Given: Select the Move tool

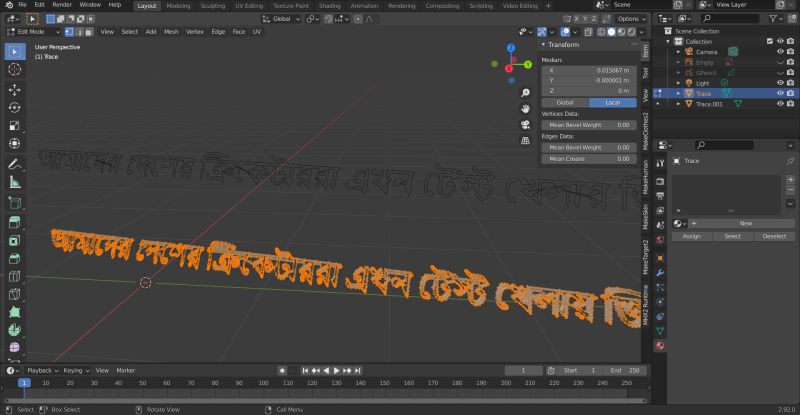Looking at the screenshot, I should click(15, 90).
